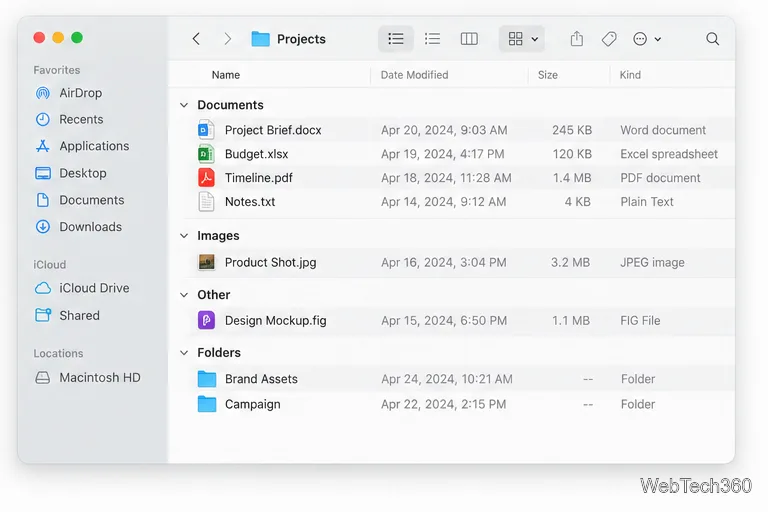The width and height of the screenshot is (768, 512).
Task: Click the Applications sidebar icon
Action: pos(43,146)
